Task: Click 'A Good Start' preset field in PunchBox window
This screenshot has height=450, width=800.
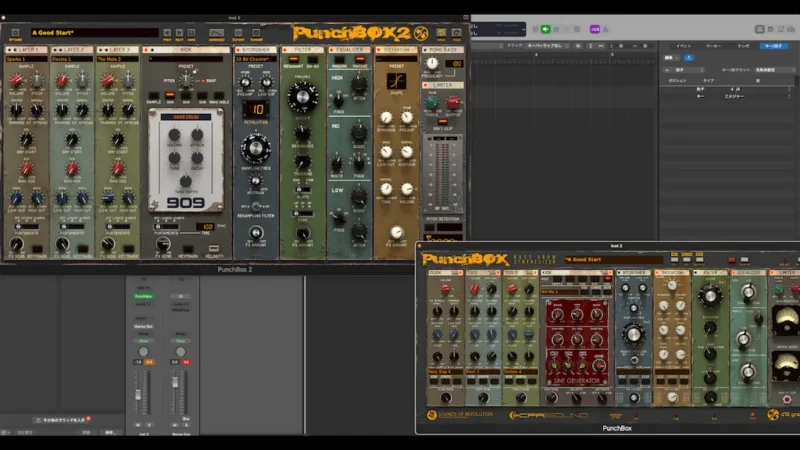Action: (614, 259)
